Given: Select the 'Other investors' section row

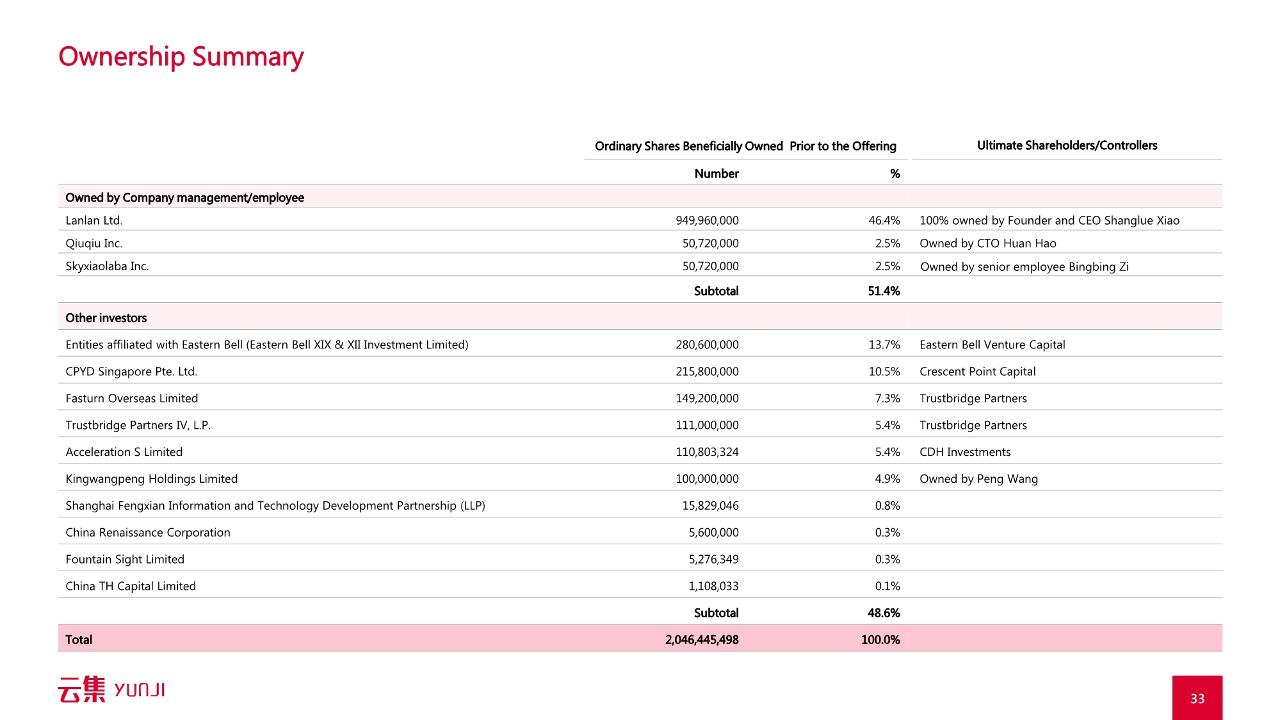Looking at the screenshot, I should click(x=640, y=317).
